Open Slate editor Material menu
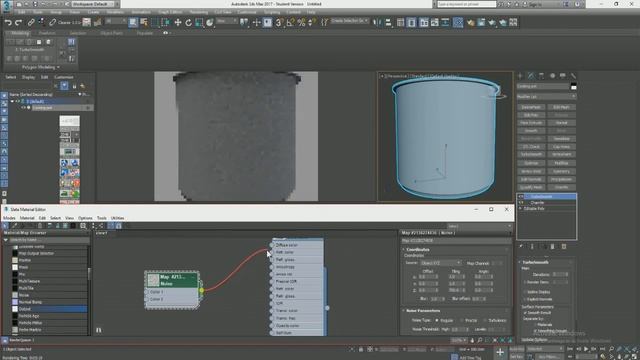 tap(27, 218)
